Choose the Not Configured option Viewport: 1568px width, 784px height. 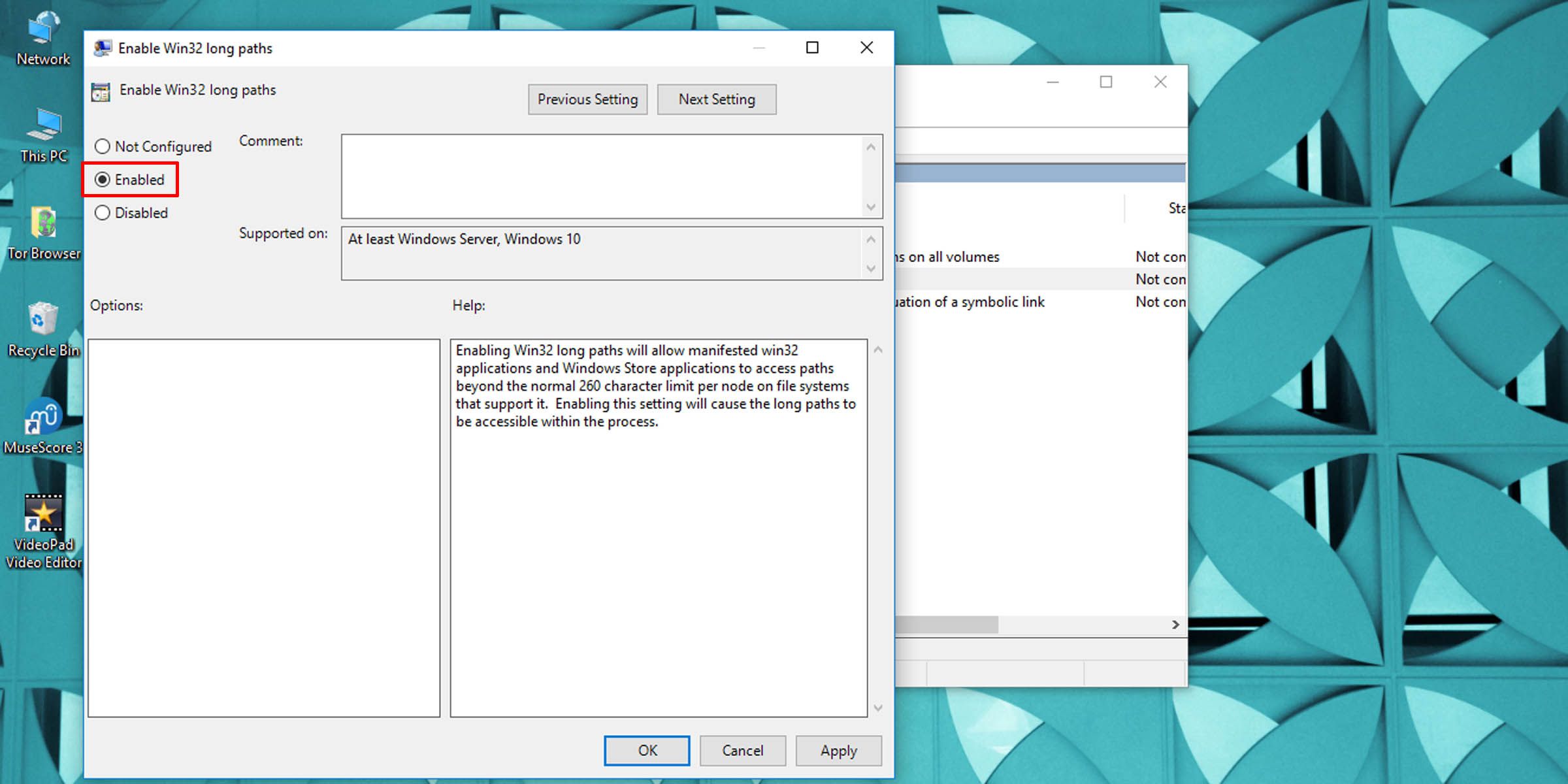coord(103,146)
